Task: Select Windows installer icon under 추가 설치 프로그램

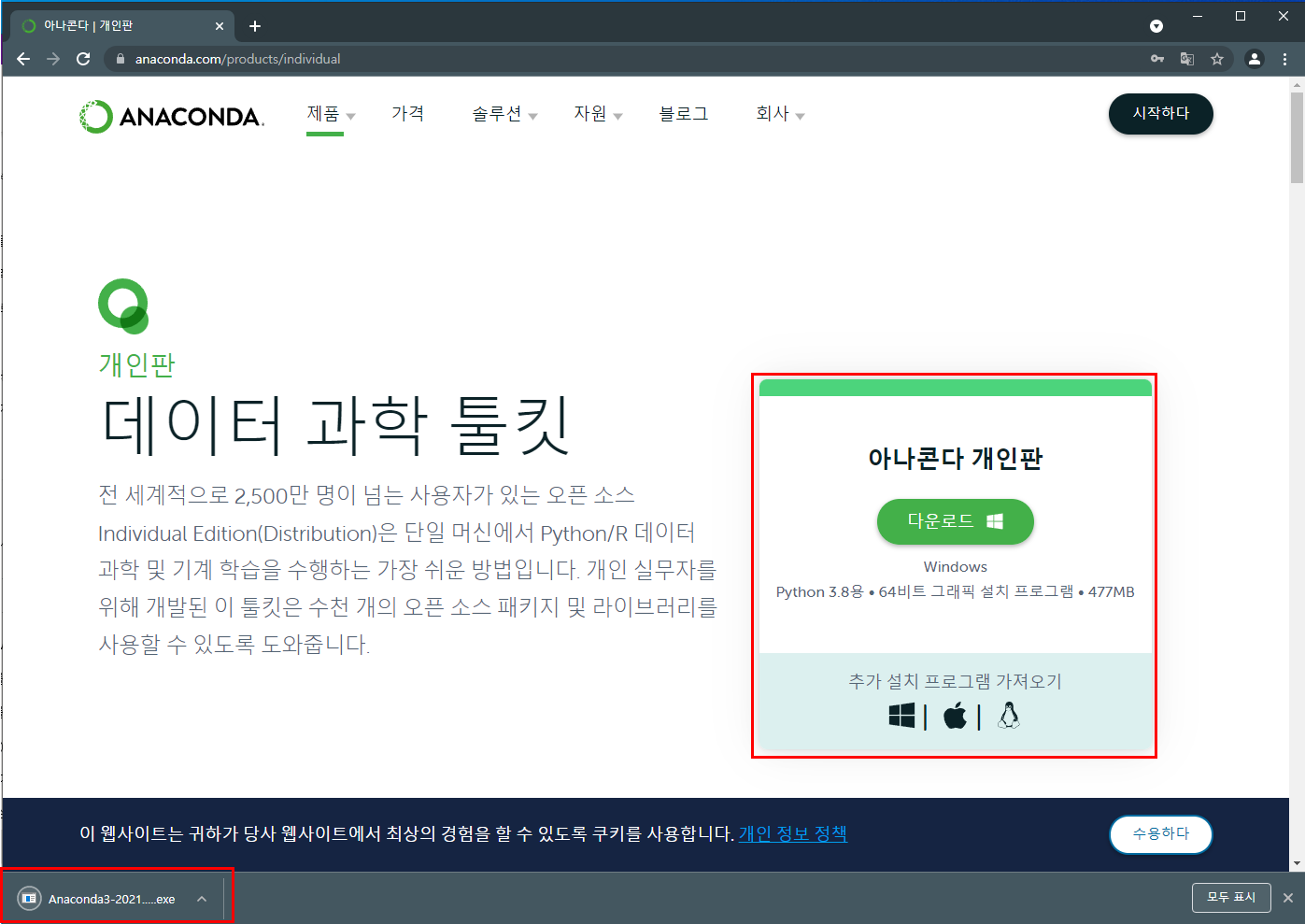Action: point(901,716)
